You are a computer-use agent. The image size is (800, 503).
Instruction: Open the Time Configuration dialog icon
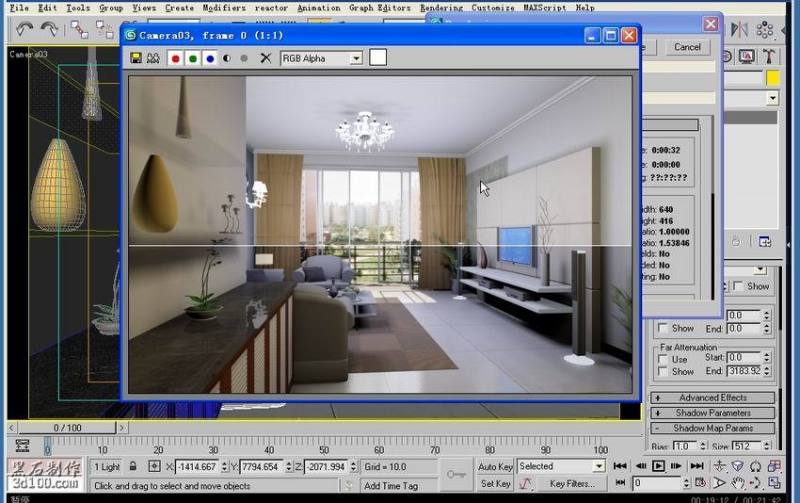point(701,482)
